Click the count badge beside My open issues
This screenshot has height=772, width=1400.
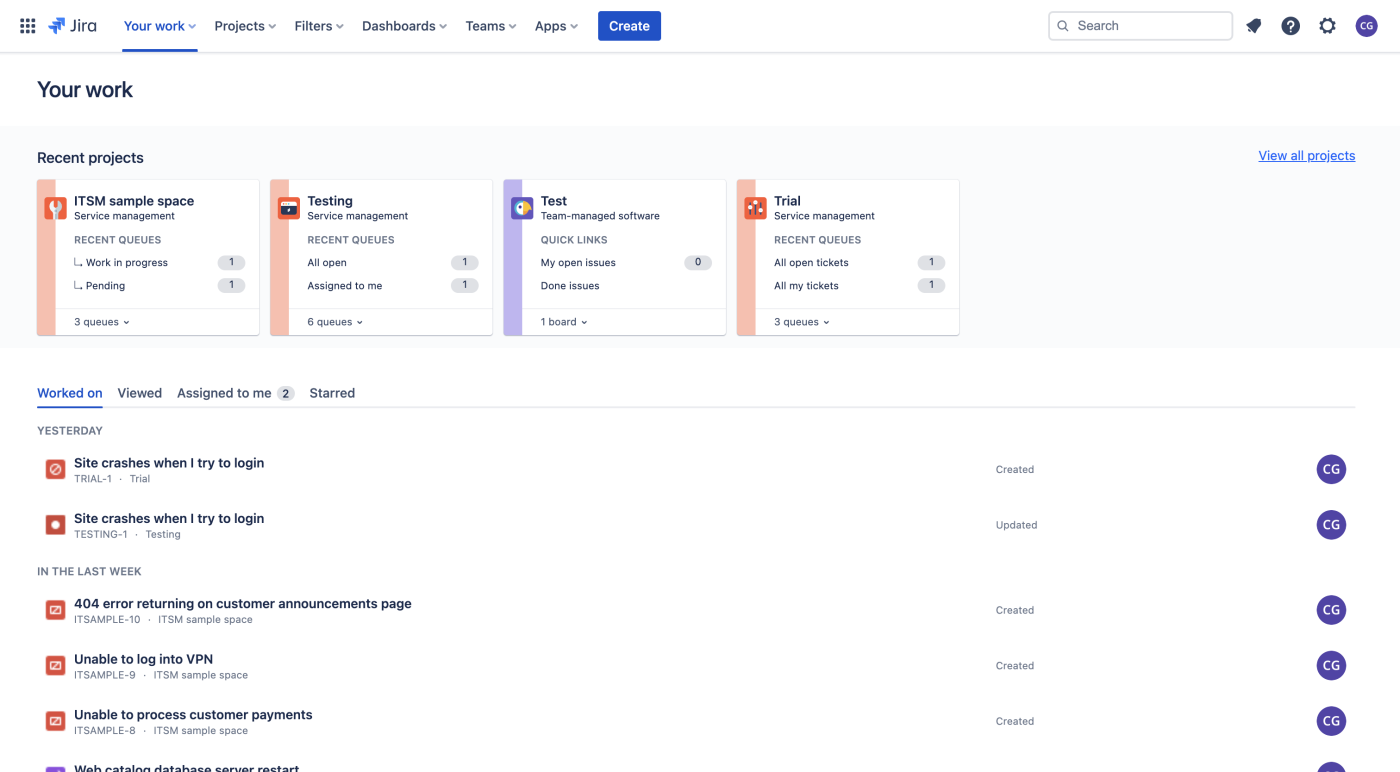point(698,263)
